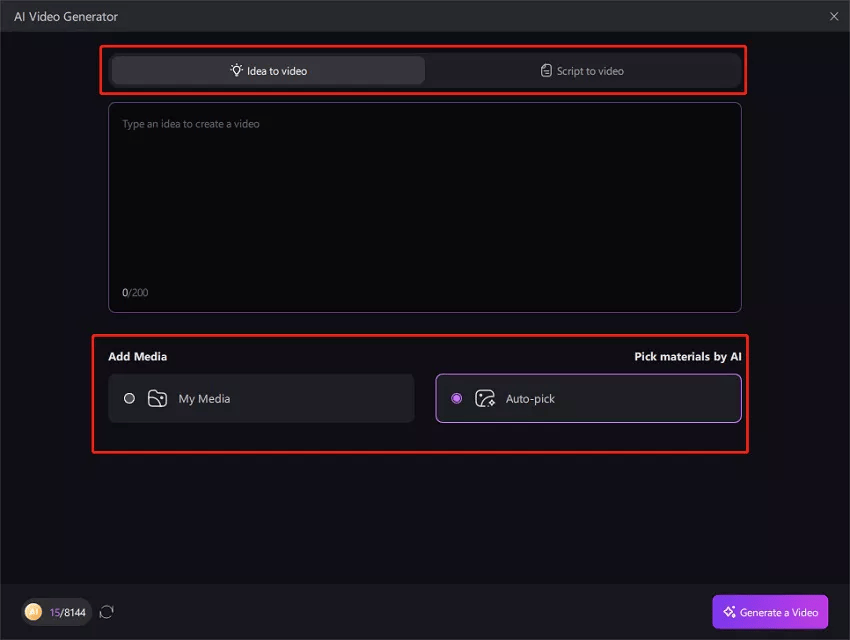
Task: Refresh the AI credits count
Action: 107,612
